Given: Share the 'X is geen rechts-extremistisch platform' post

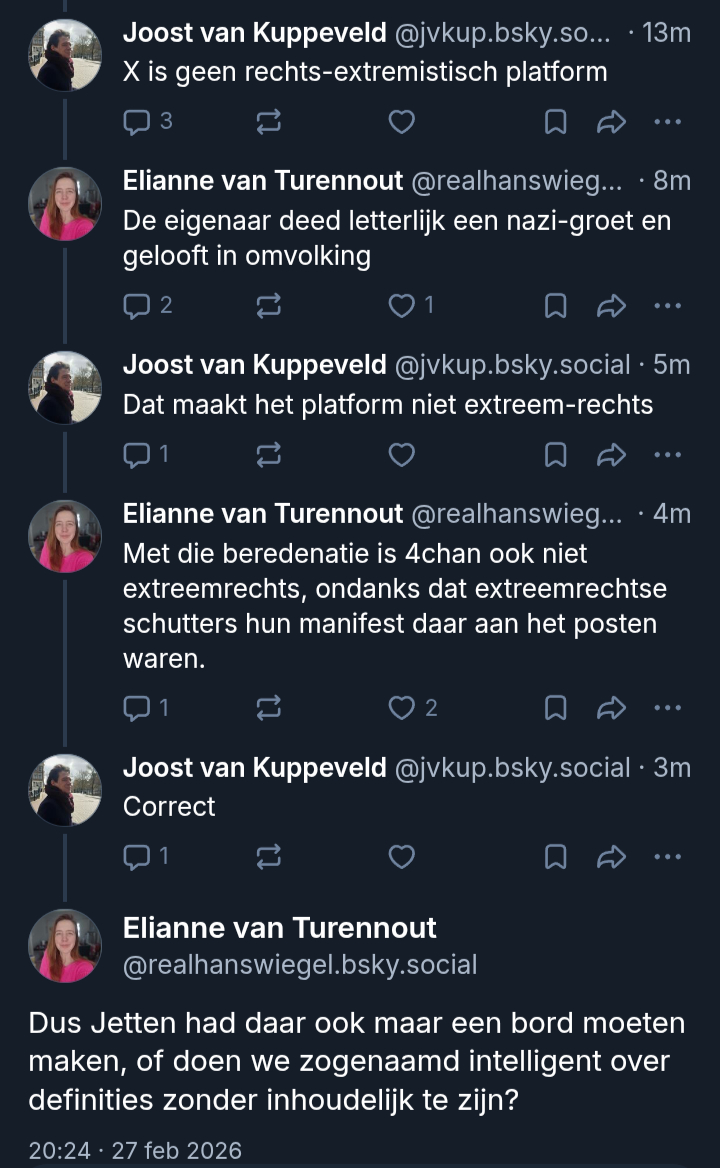Looking at the screenshot, I should pyautogui.click(x=610, y=122).
